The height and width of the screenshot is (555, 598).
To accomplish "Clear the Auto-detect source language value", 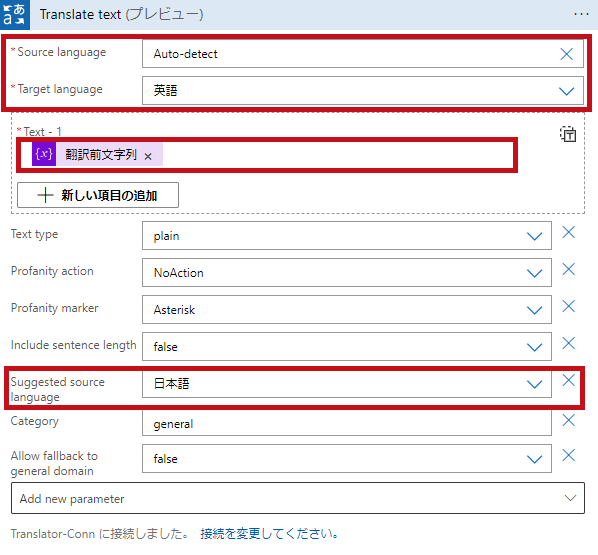I will pyautogui.click(x=566, y=54).
